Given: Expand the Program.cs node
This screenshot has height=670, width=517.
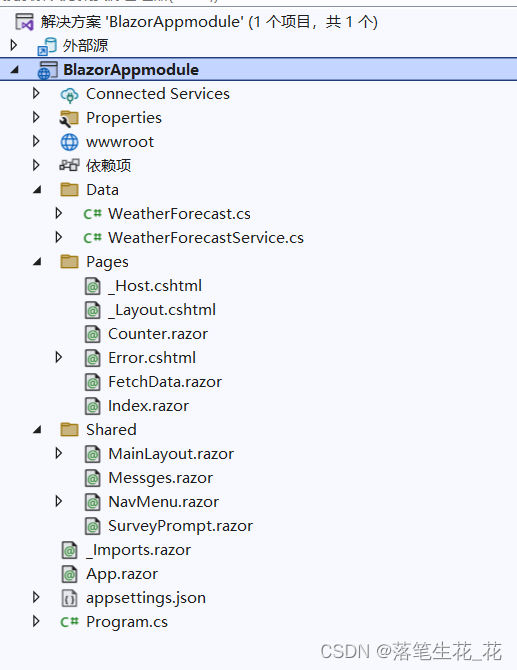Looking at the screenshot, I should pos(36,621).
